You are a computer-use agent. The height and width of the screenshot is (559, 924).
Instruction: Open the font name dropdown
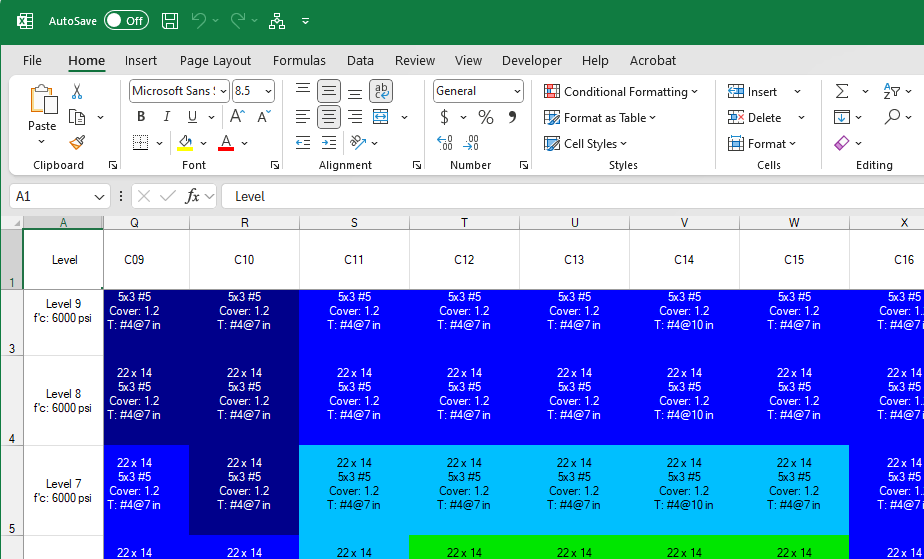(x=223, y=91)
